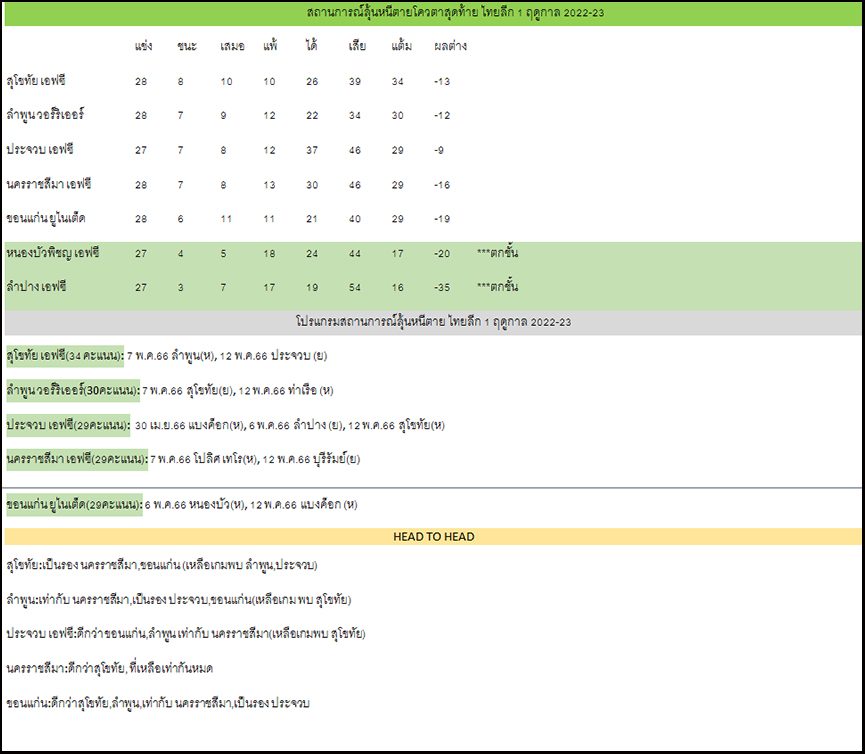
Task: Click the last head-to-head line for ขอนแก่น
Action: click(x=158, y=703)
